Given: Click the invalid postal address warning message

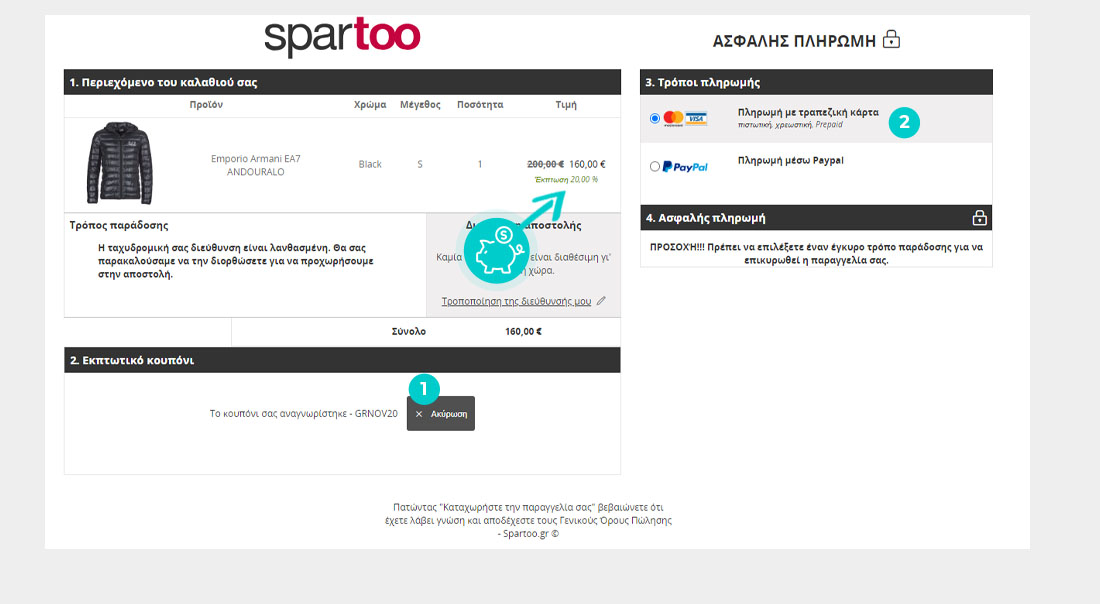Looking at the screenshot, I should click(x=236, y=261).
